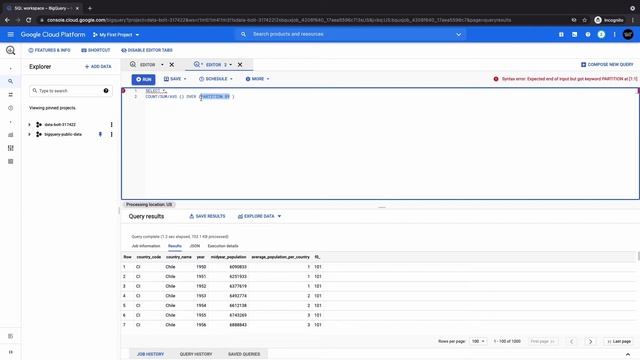Open the More settings dropdown

(x=258, y=79)
